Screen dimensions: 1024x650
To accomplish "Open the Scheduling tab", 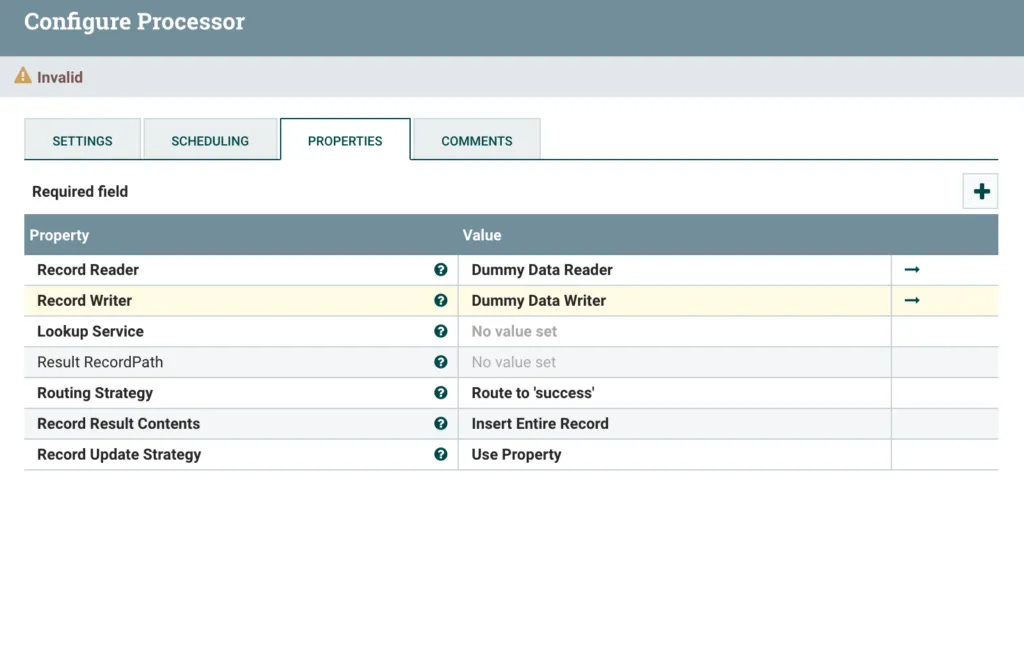I will (x=211, y=140).
